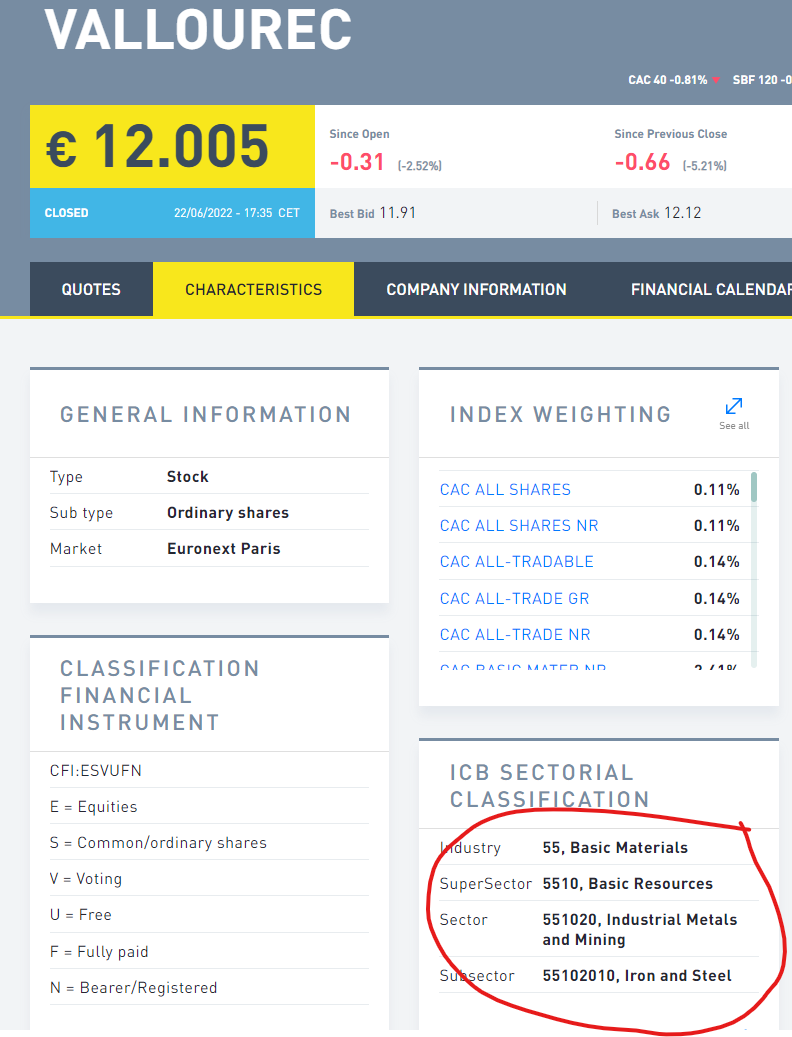Click the € 12.005 price box
Screen dimensions: 792x1037
[x=173, y=146]
